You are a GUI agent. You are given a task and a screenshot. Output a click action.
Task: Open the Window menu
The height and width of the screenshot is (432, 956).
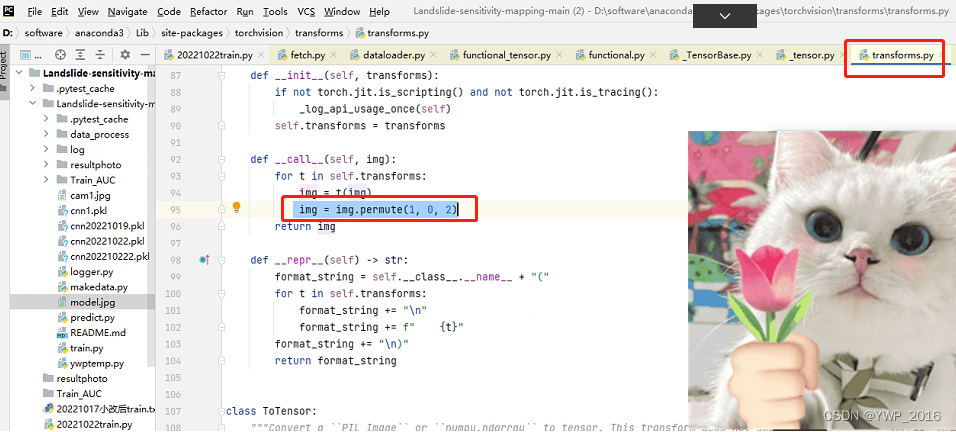tap(342, 12)
